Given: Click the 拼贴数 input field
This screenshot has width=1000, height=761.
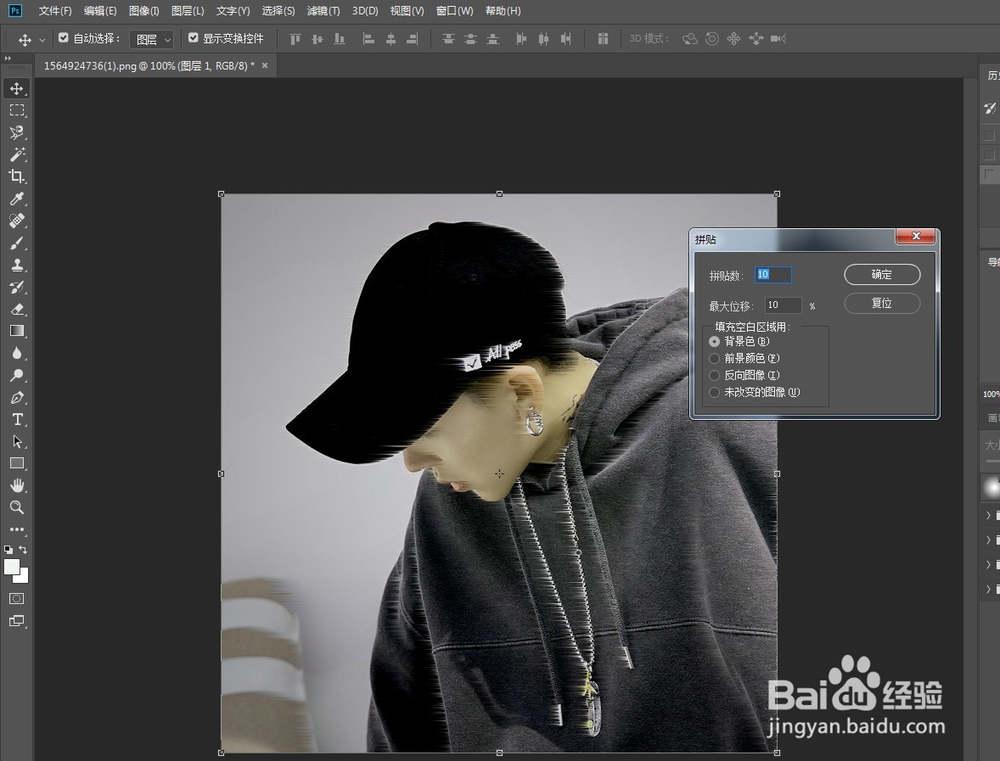Looking at the screenshot, I should (x=773, y=274).
